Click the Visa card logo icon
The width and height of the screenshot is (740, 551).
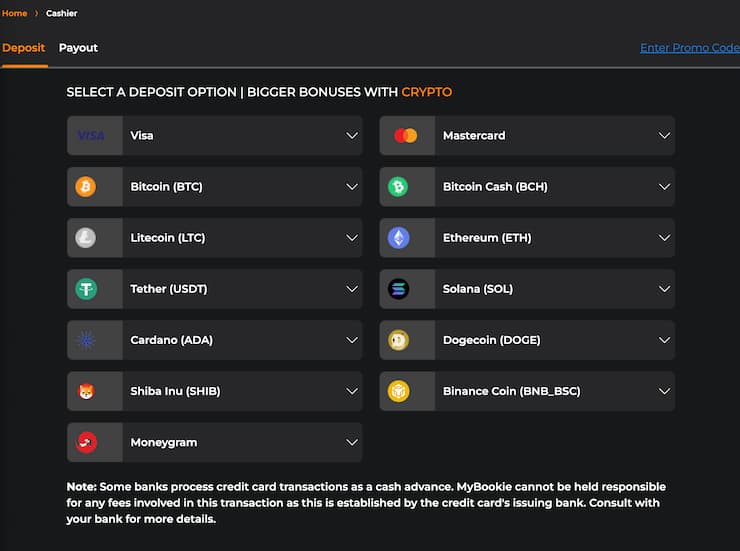[91, 136]
